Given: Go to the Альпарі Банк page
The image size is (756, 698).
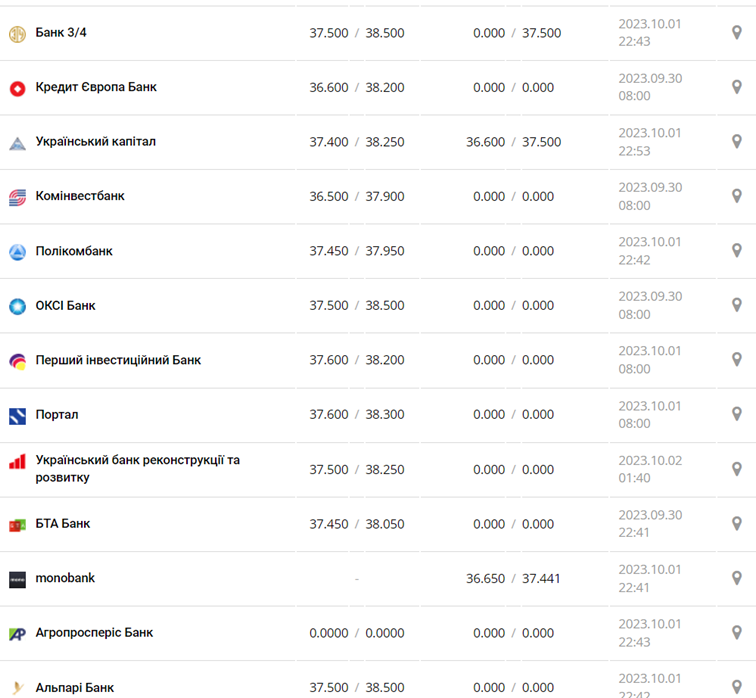Looking at the screenshot, I should tap(75, 688).
